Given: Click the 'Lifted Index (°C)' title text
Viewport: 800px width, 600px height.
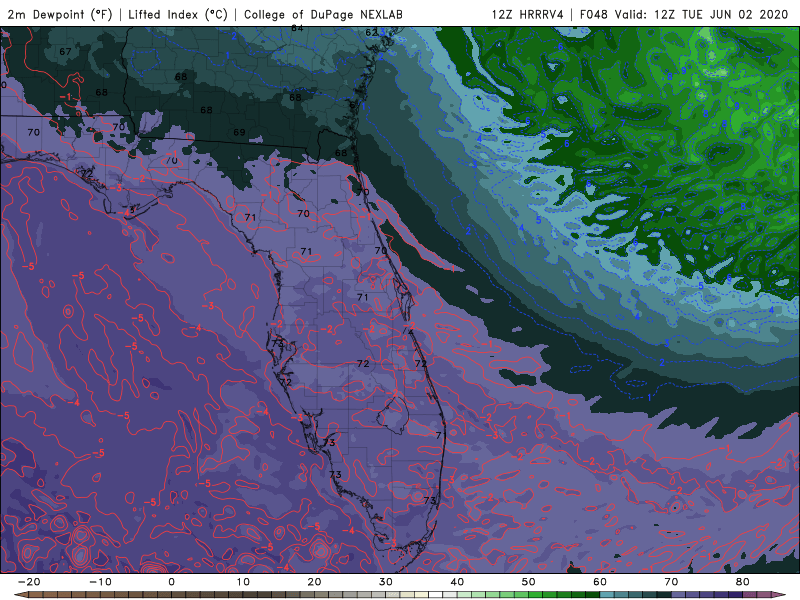Looking at the screenshot, I should pos(178,14).
